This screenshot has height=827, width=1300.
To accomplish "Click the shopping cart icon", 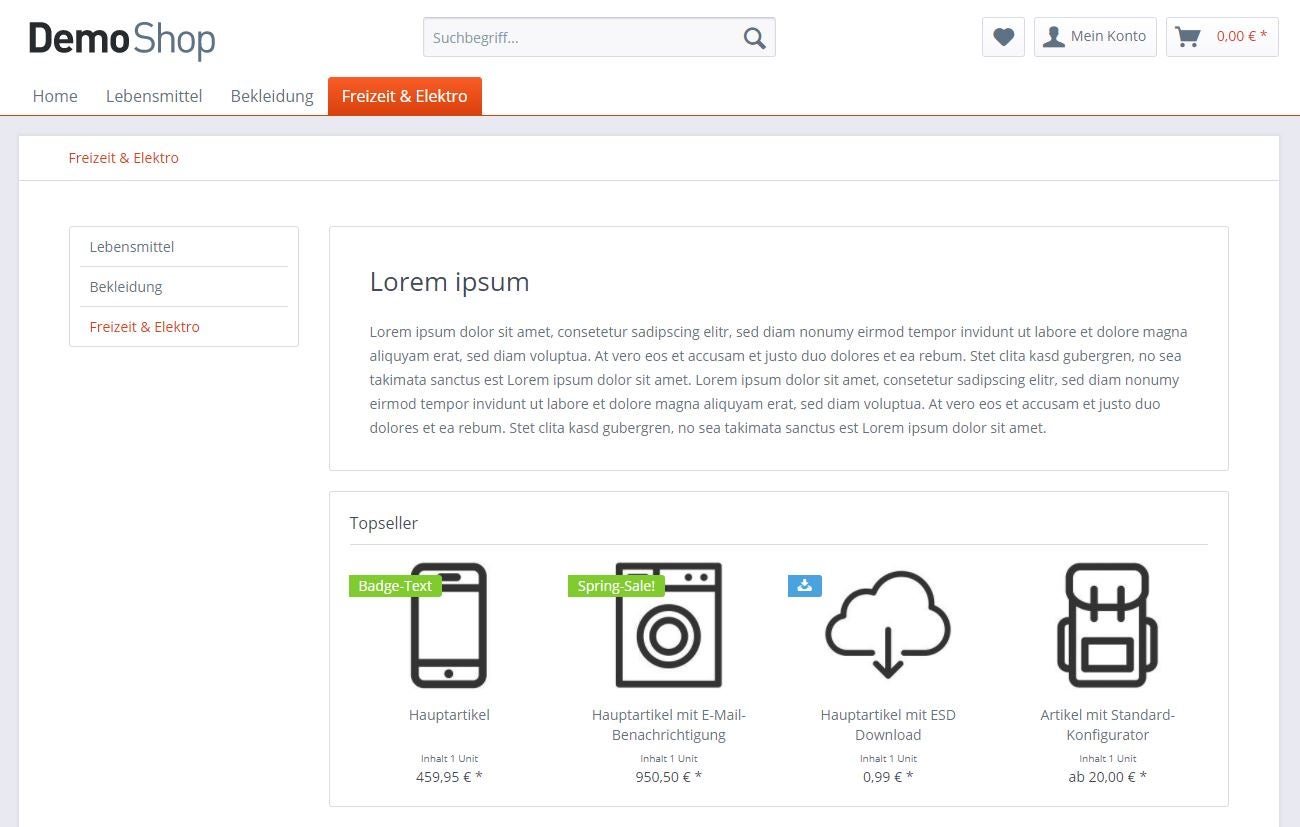I will pyautogui.click(x=1187, y=37).
